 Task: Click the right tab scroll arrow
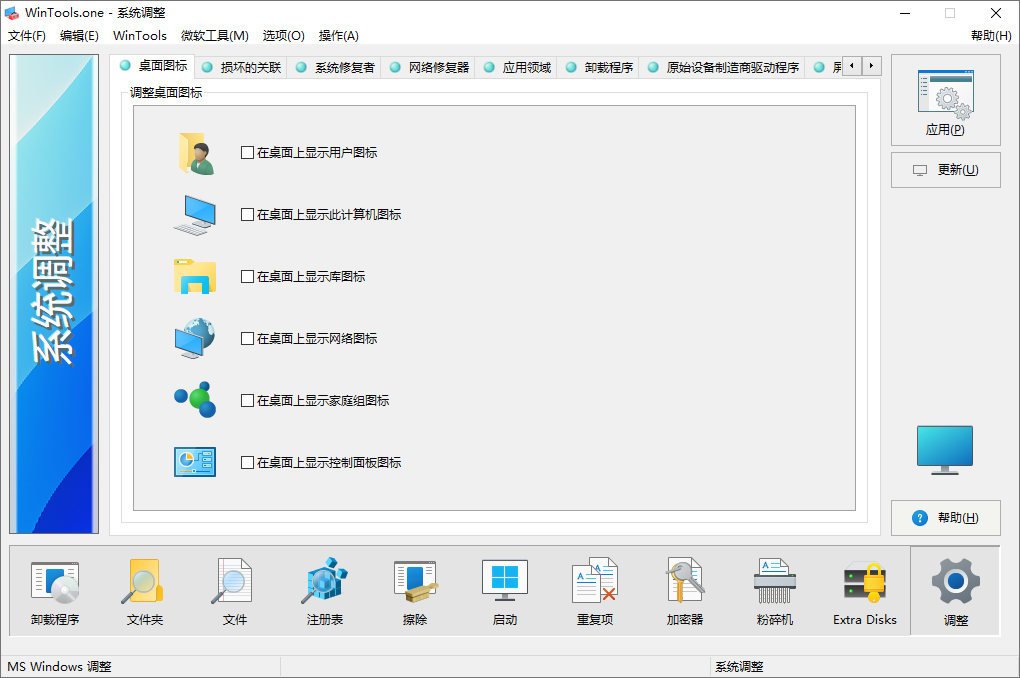click(x=870, y=66)
